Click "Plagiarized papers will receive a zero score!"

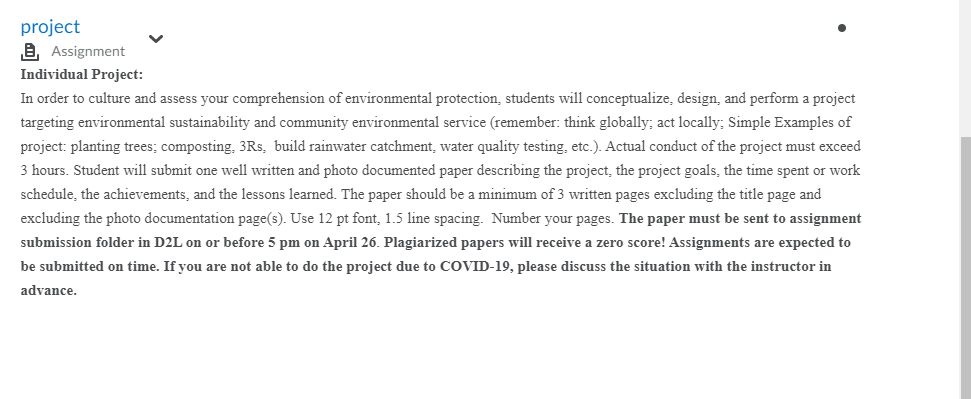(525, 242)
